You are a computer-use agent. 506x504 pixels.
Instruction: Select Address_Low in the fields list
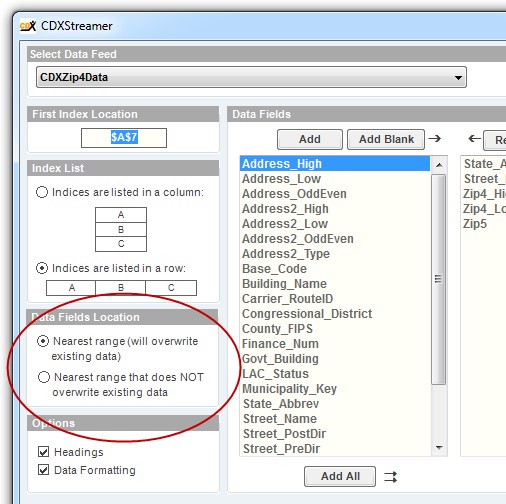pyautogui.click(x=335, y=179)
